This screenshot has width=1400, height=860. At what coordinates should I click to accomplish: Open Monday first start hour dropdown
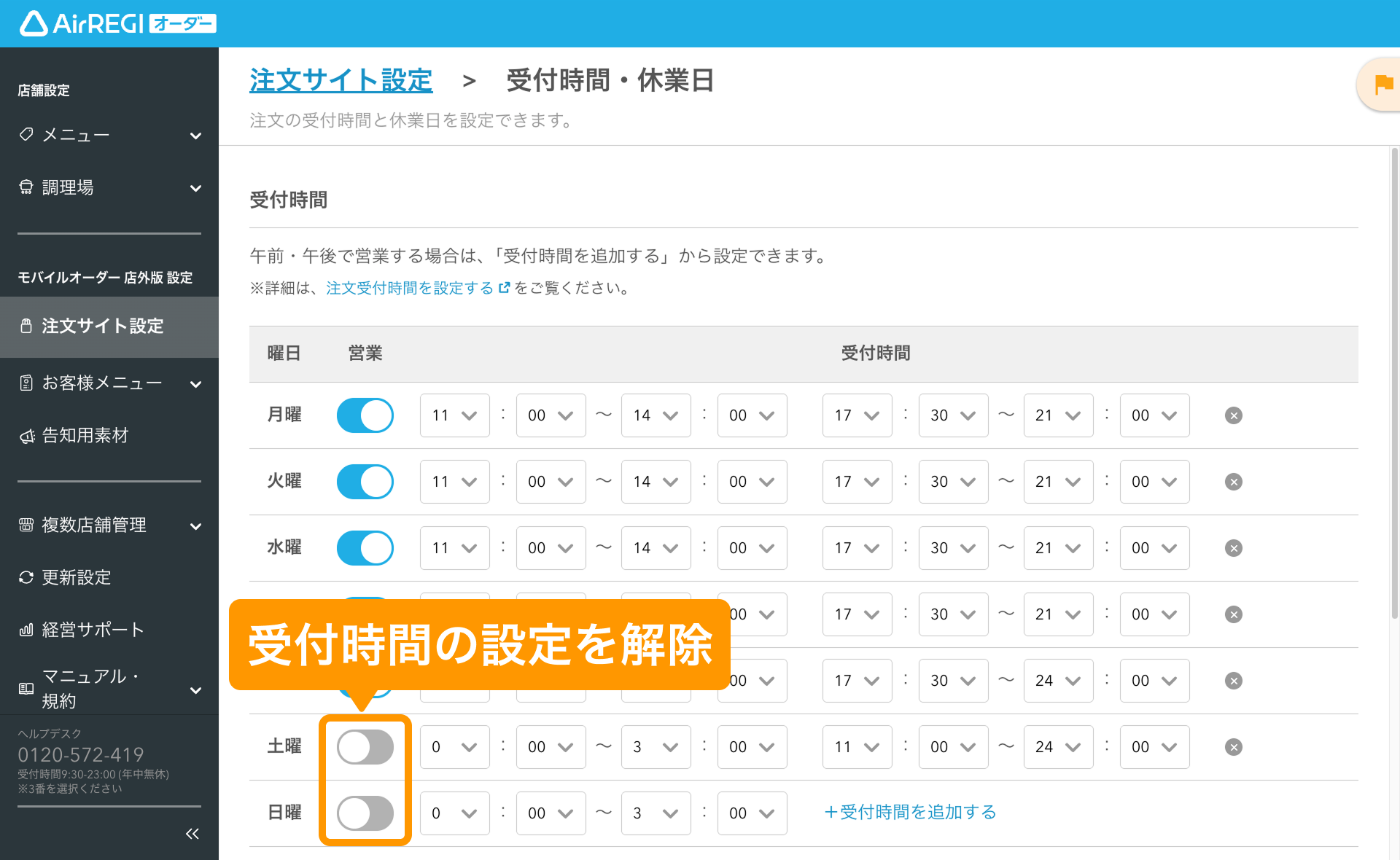pyautogui.click(x=455, y=415)
